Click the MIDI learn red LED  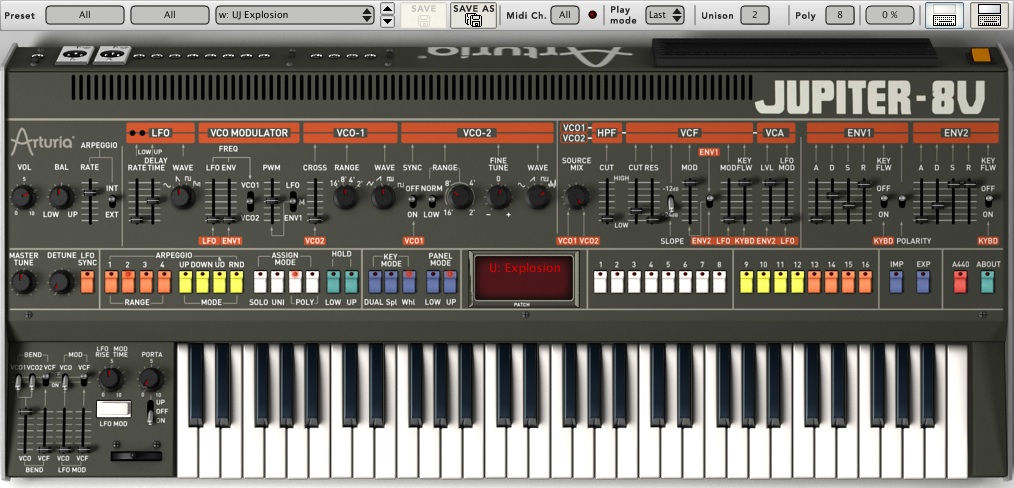(592, 14)
